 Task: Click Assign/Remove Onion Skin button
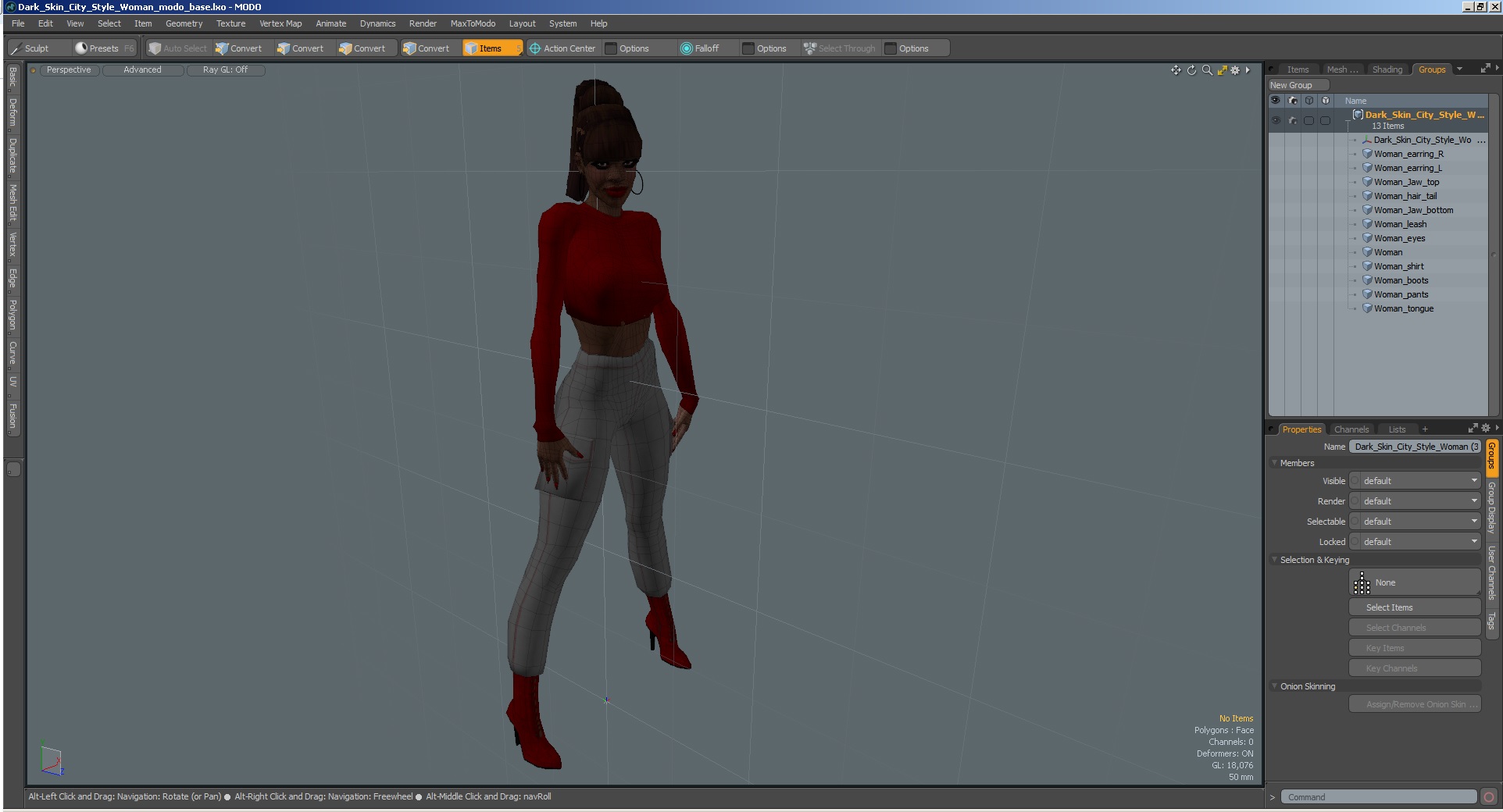coord(1415,704)
